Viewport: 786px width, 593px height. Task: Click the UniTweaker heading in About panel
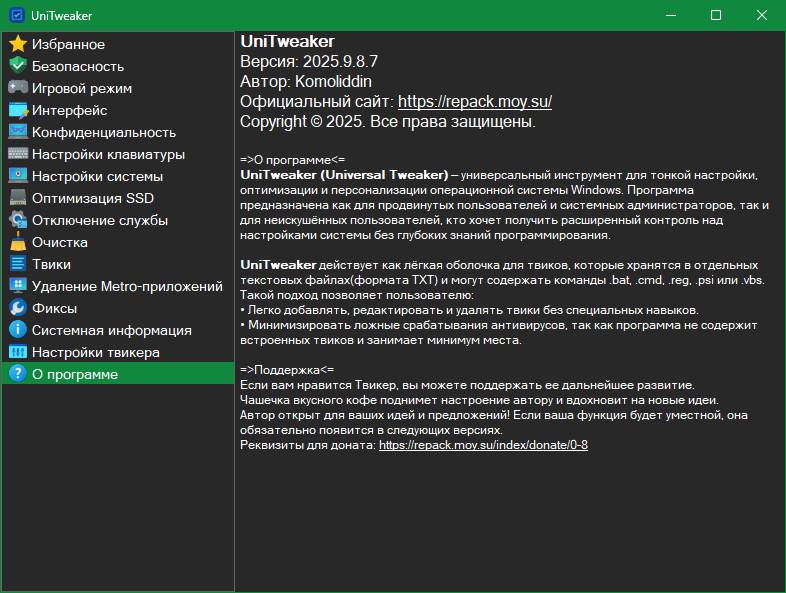click(x=287, y=41)
